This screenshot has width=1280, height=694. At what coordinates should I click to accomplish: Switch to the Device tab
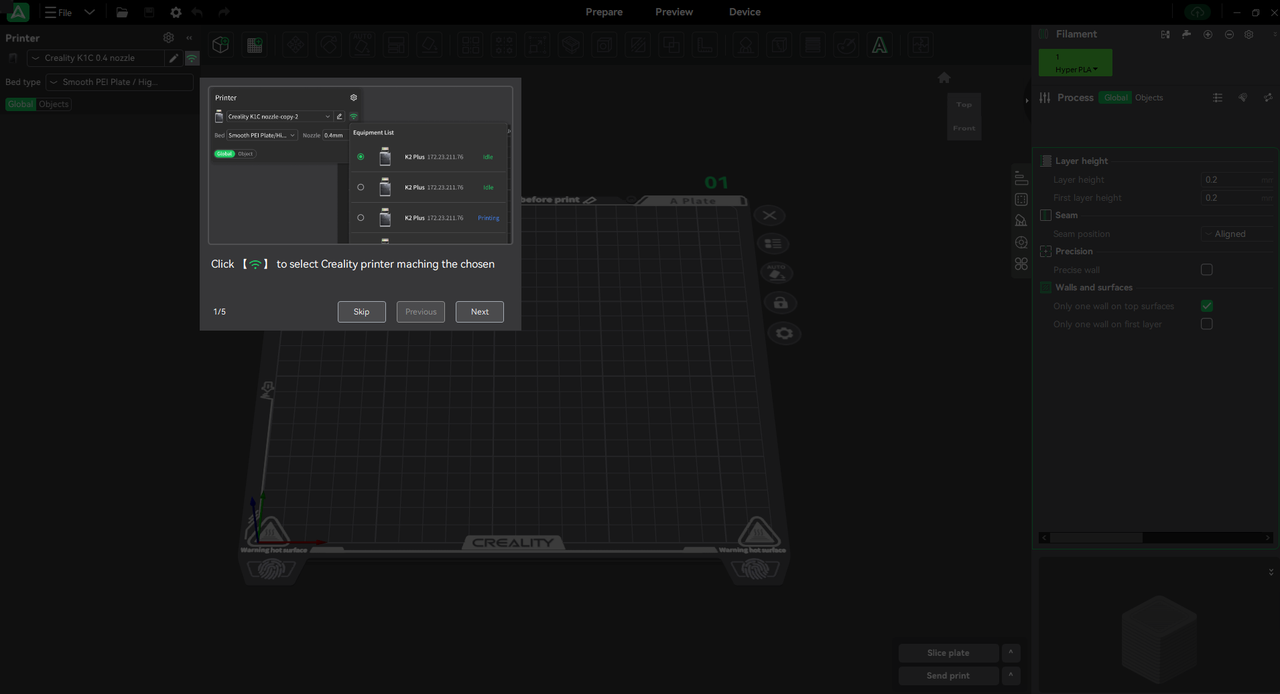pos(745,12)
